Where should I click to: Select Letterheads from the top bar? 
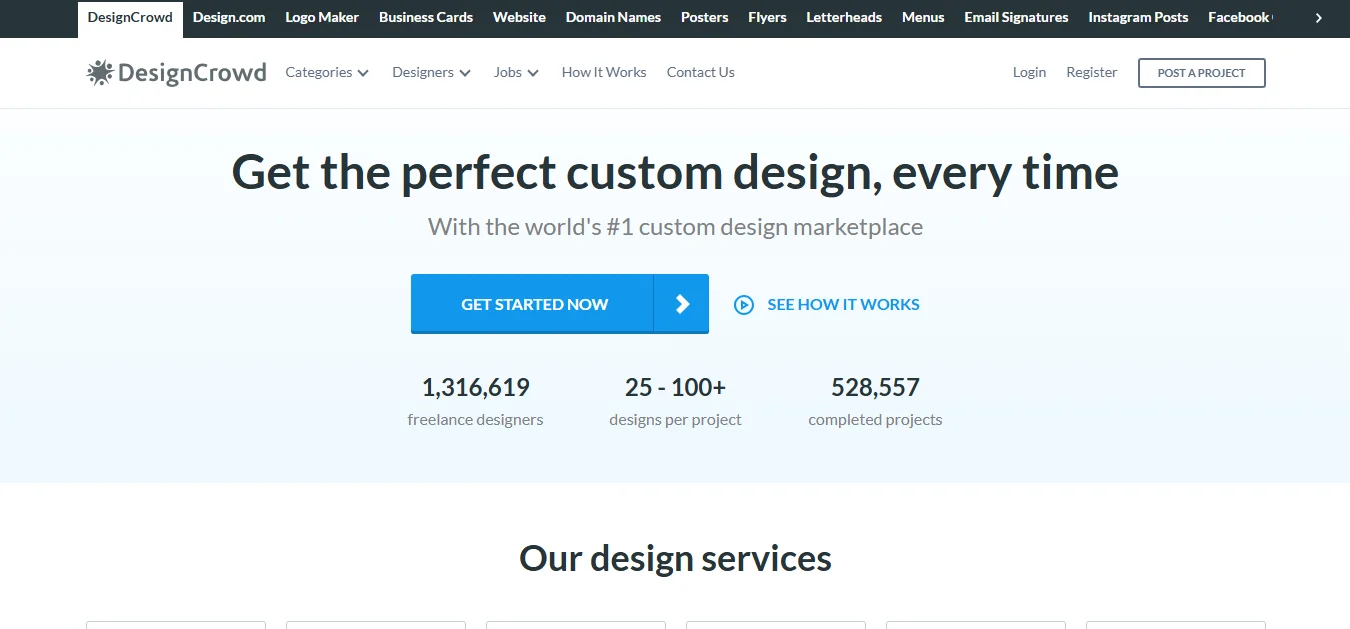pos(843,17)
